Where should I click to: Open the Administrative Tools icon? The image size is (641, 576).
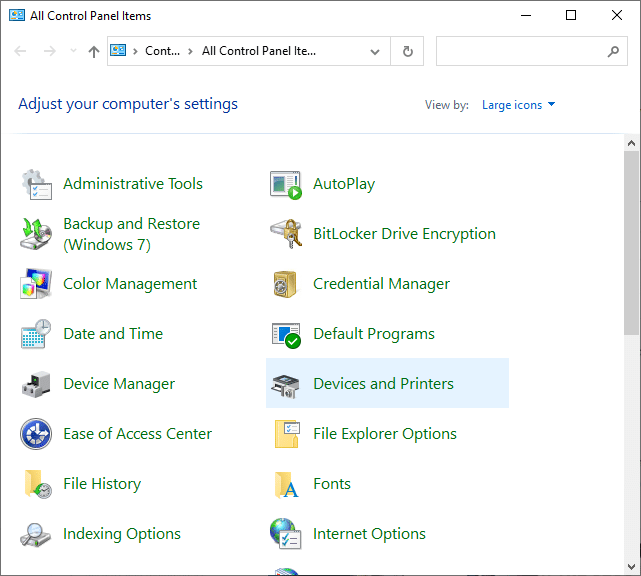click(x=36, y=184)
